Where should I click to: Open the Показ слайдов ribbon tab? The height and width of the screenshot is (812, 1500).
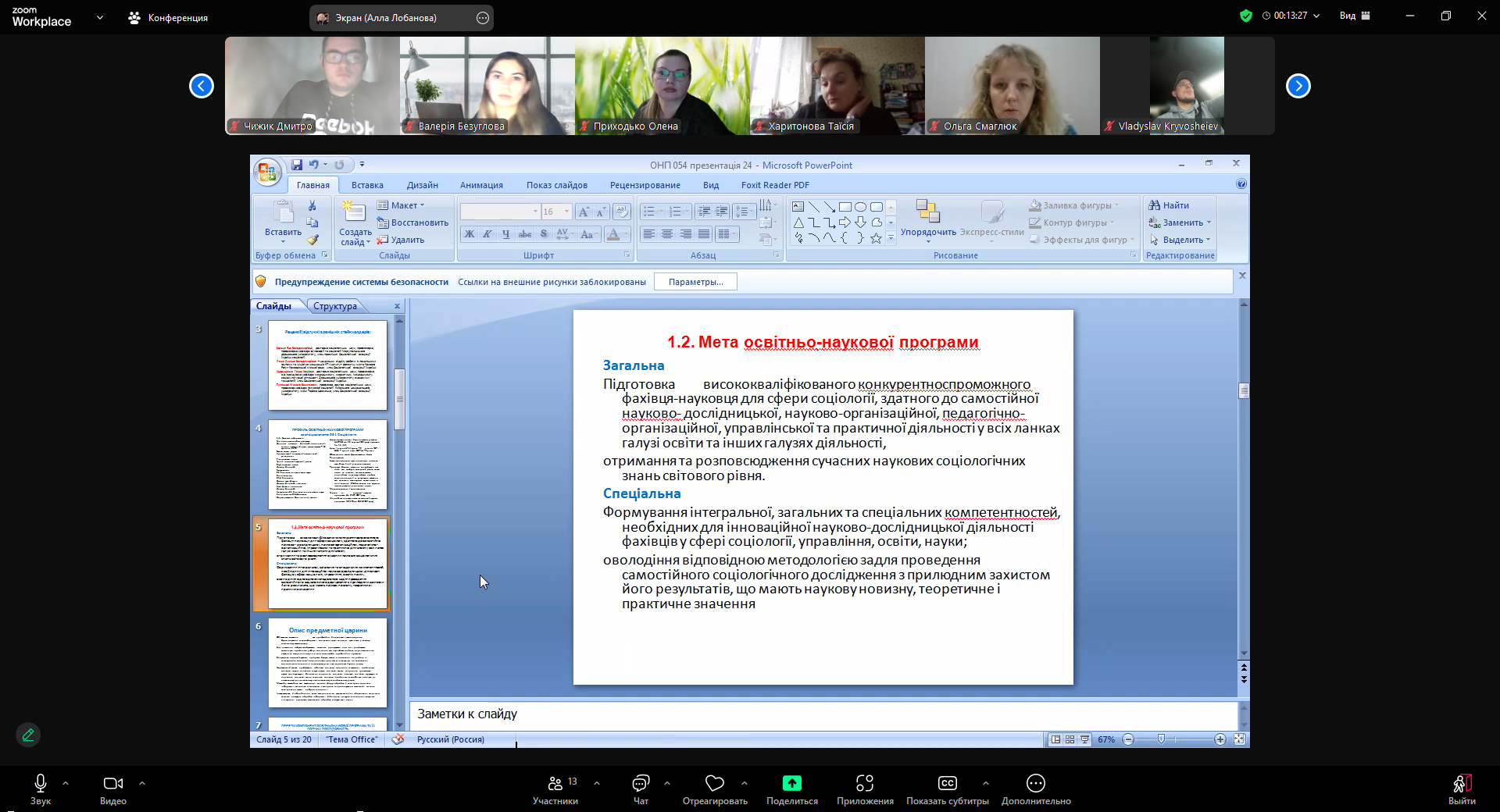(x=557, y=185)
